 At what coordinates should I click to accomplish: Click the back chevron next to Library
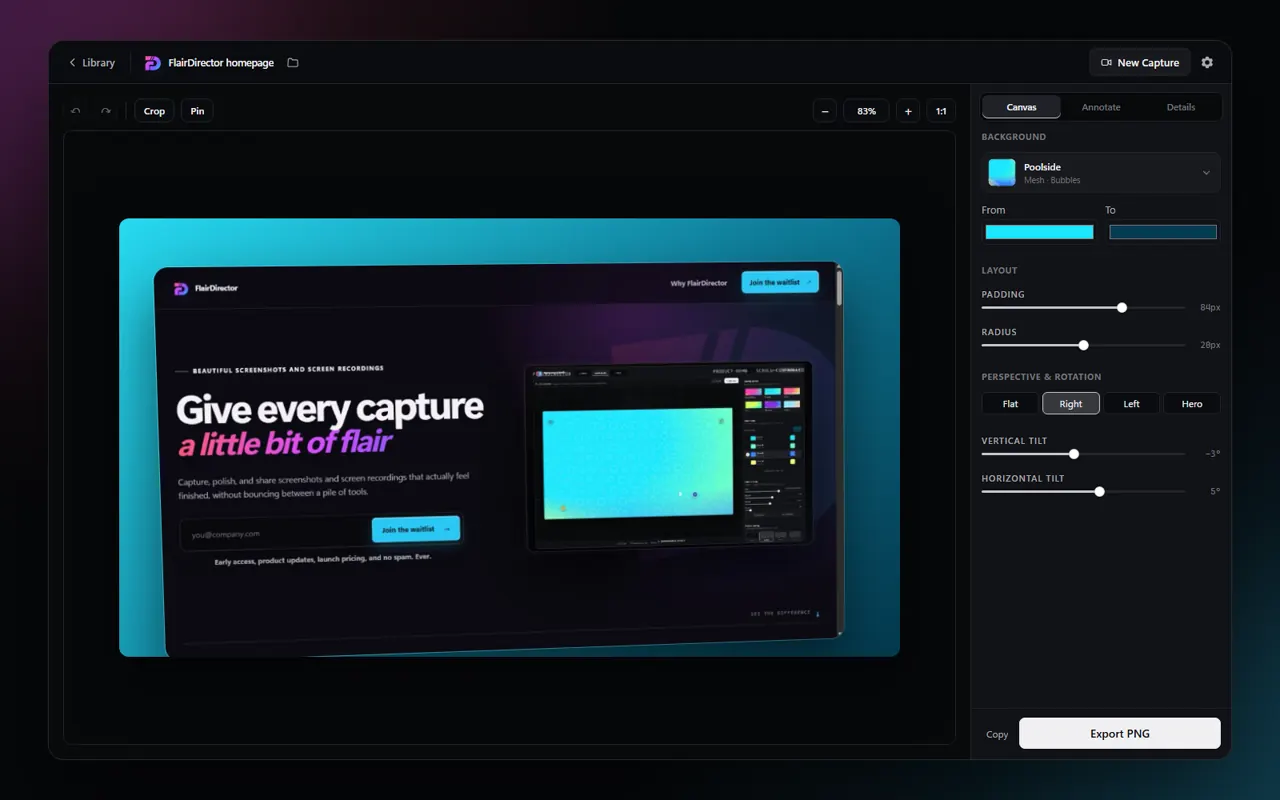click(x=72, y=63)
